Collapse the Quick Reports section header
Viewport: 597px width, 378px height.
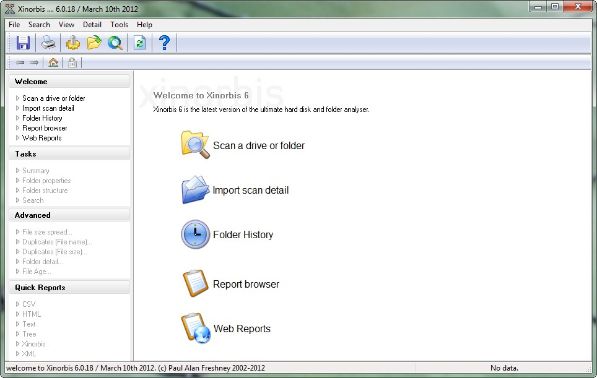[x=69, y=288]
